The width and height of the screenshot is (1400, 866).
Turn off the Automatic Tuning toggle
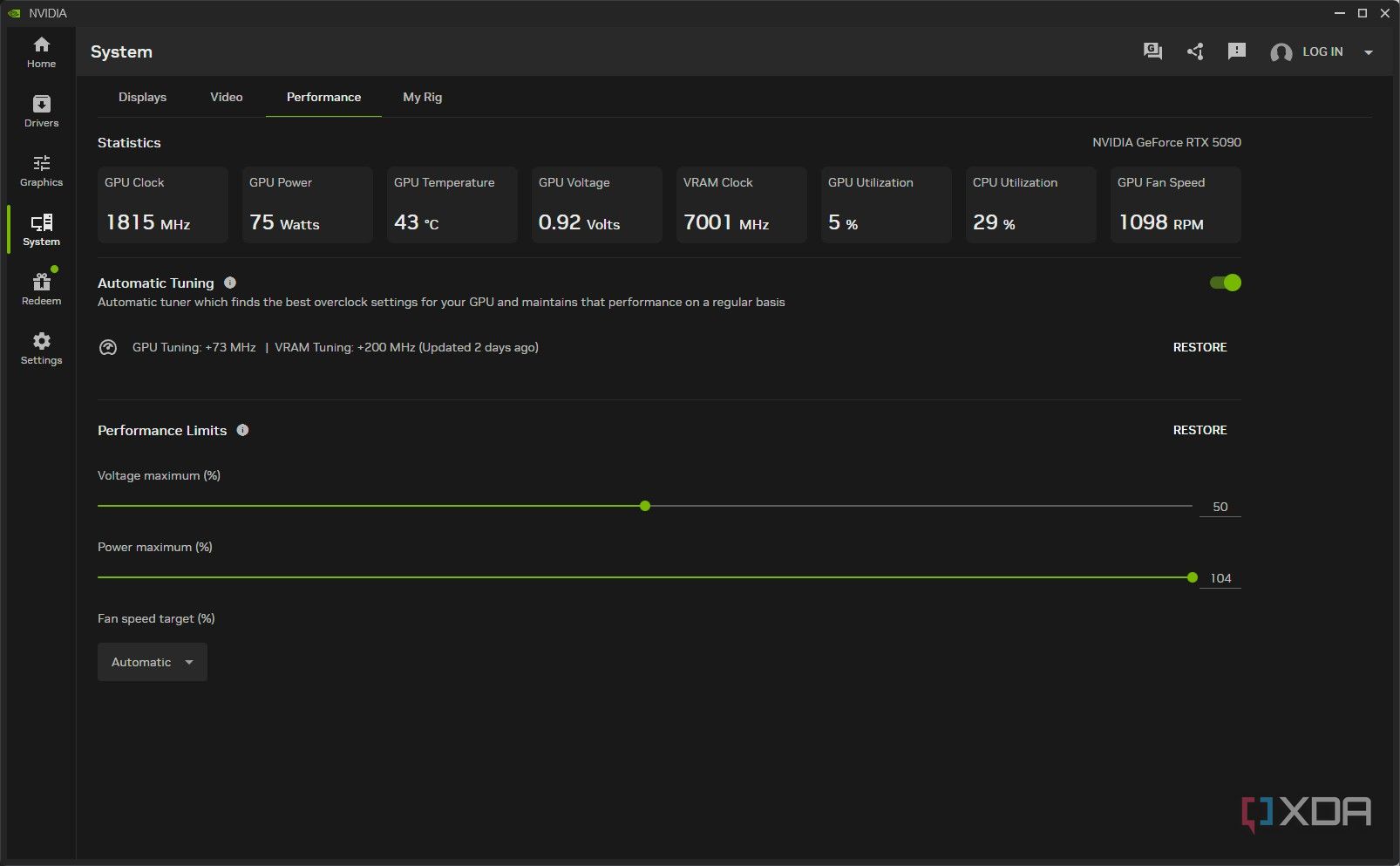tap(1225, 283)
